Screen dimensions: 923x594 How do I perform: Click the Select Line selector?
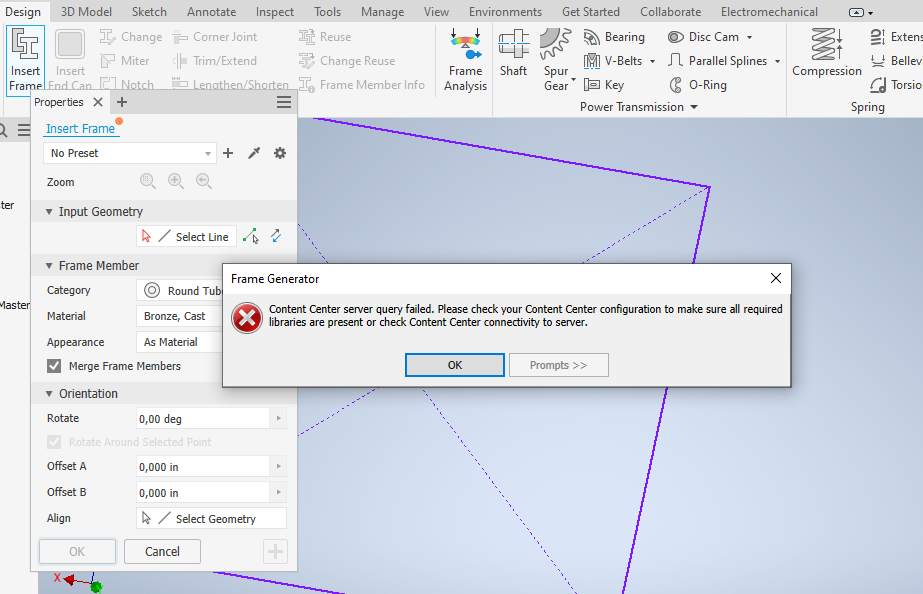(x=186, y=237)
